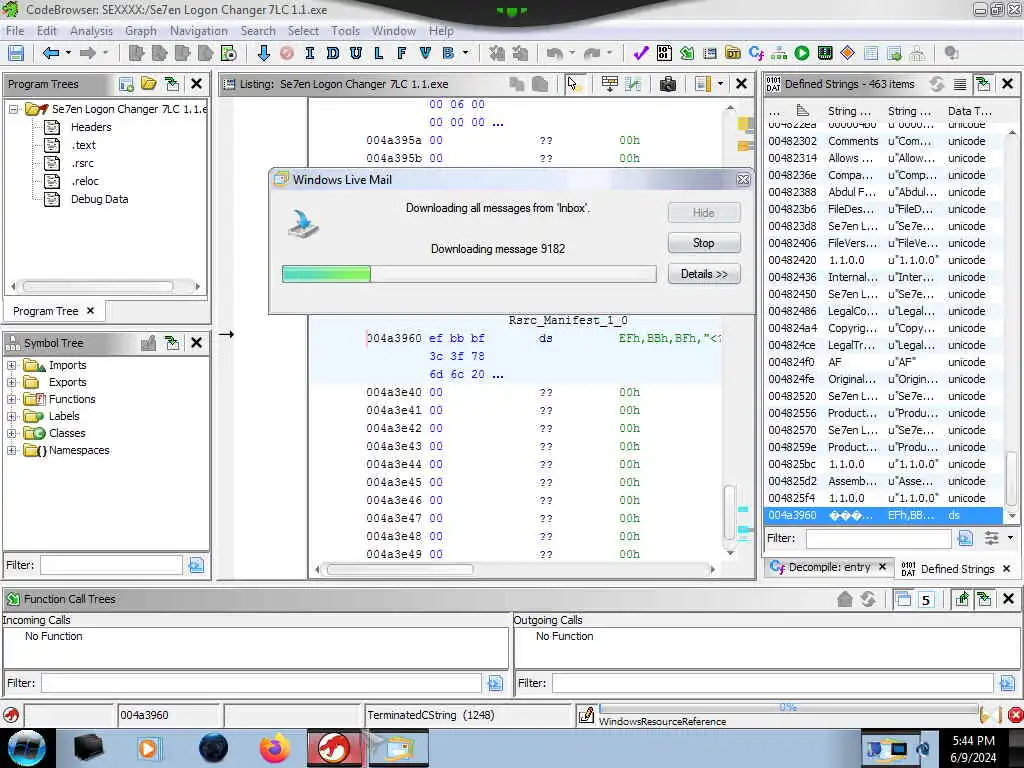Click the 'L' next label icon
Viewport: 1024px width, 768px height.
click(379, 54)
